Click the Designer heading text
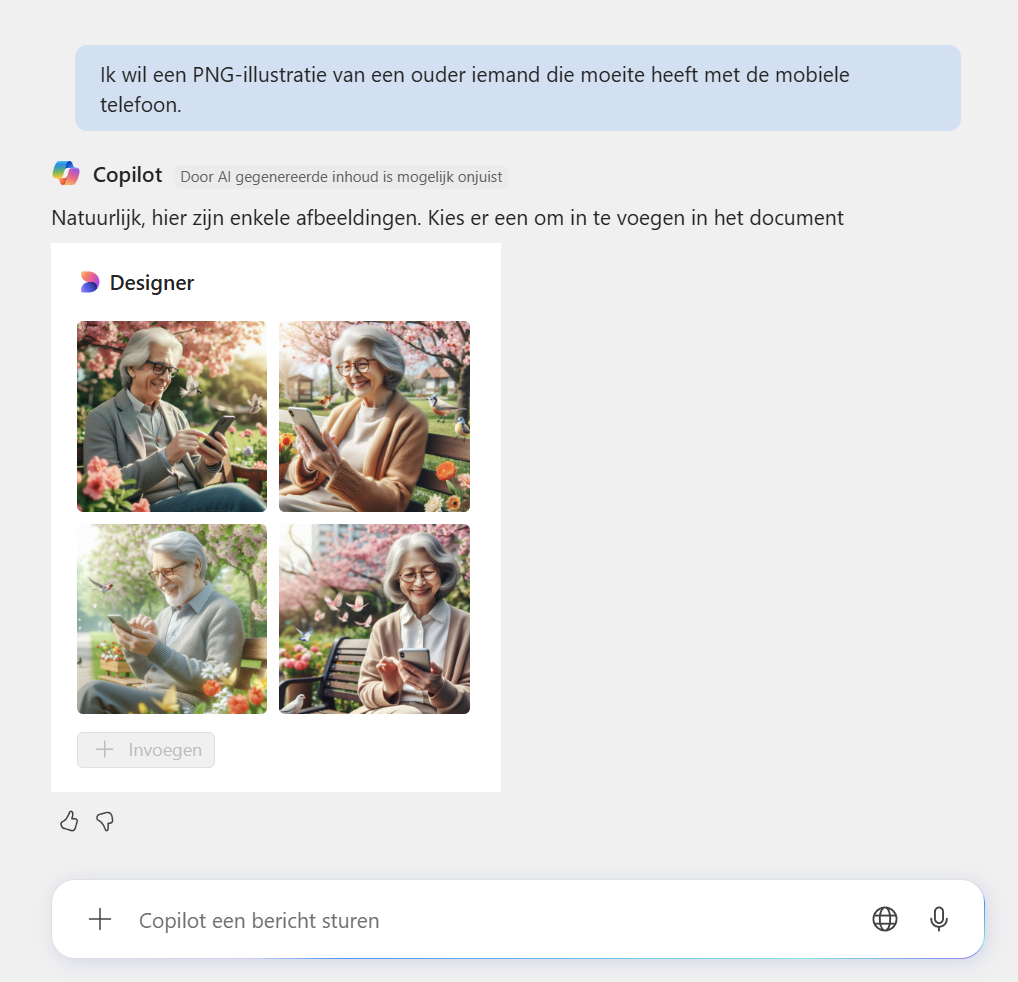 [152, 283]
